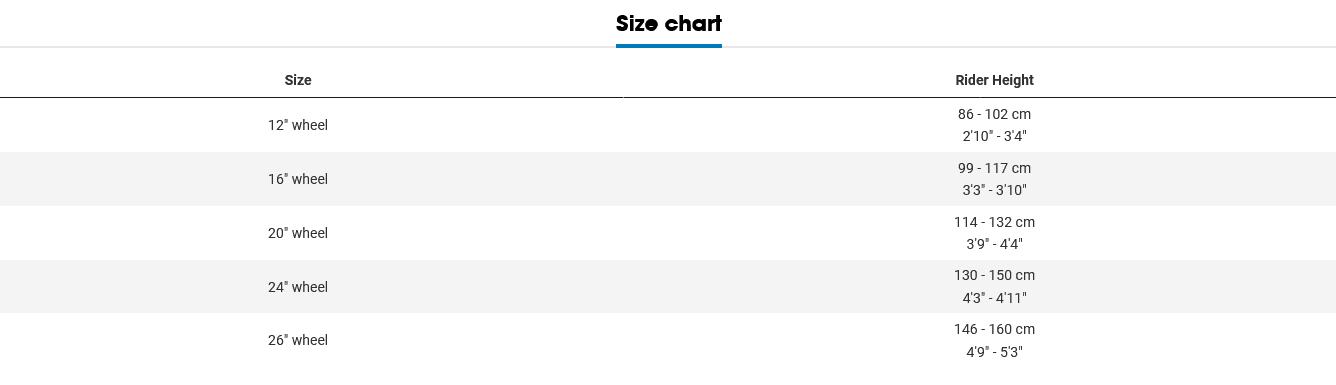Click the 3'9" - 4'4" height value

994,244
